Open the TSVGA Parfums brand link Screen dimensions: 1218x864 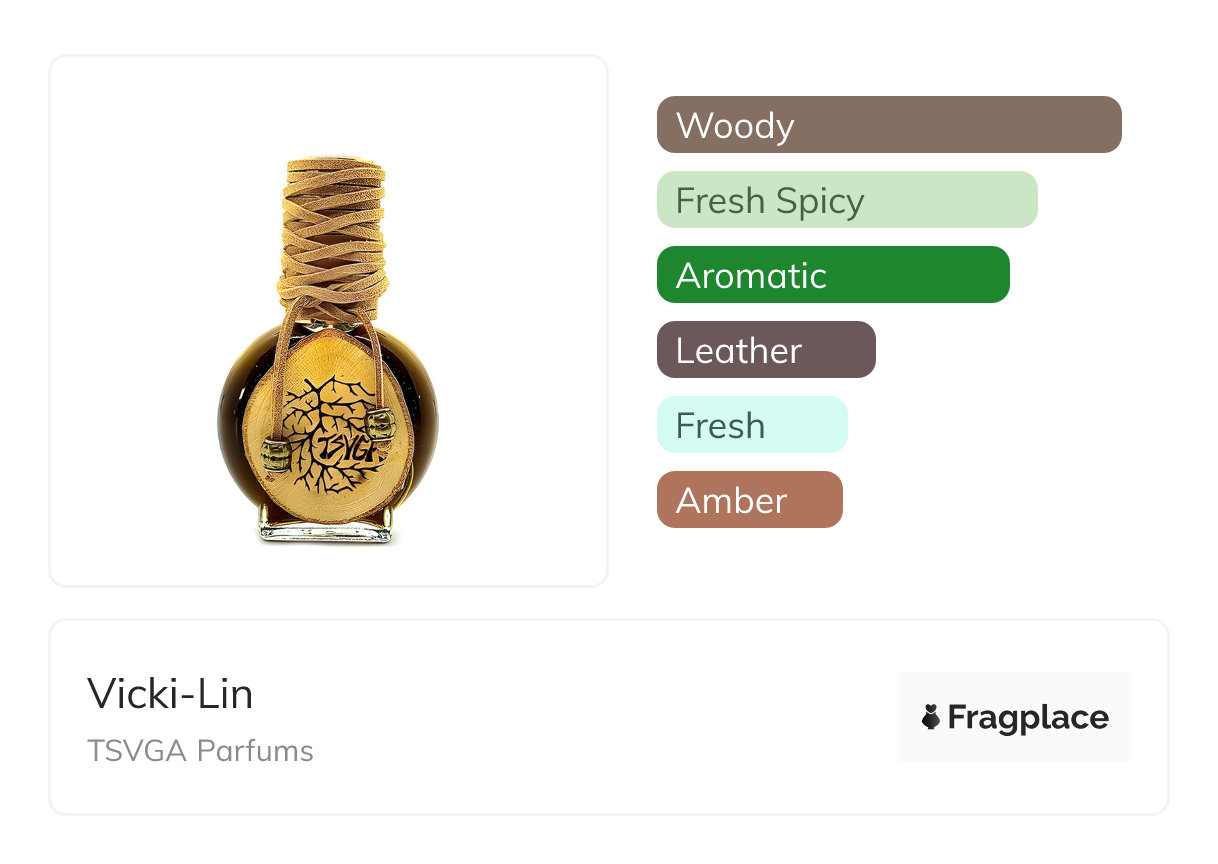(x=200, y=751)
